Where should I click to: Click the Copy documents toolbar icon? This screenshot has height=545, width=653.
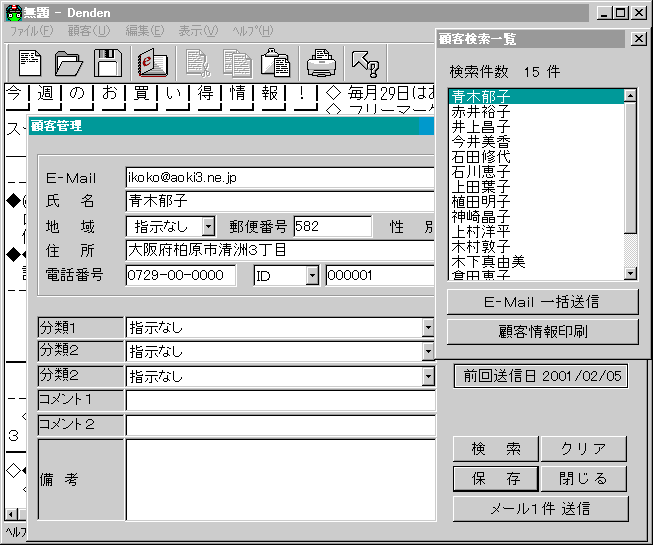pyautogui.click(x=237, y=63)
